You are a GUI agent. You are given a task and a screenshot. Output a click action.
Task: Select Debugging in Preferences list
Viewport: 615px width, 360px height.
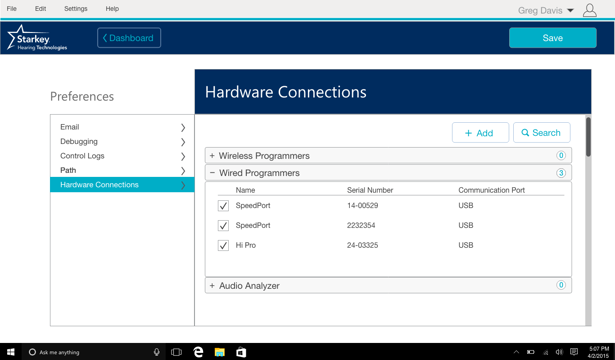[122, 142]
